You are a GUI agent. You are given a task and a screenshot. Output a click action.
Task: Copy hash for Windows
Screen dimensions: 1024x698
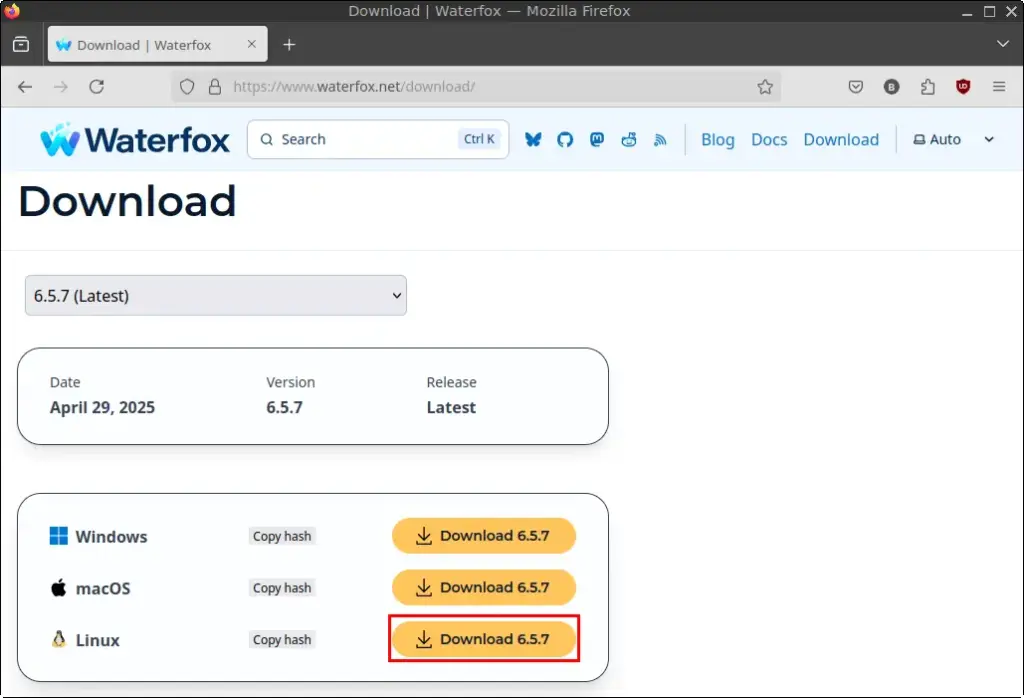pos(282,536)
